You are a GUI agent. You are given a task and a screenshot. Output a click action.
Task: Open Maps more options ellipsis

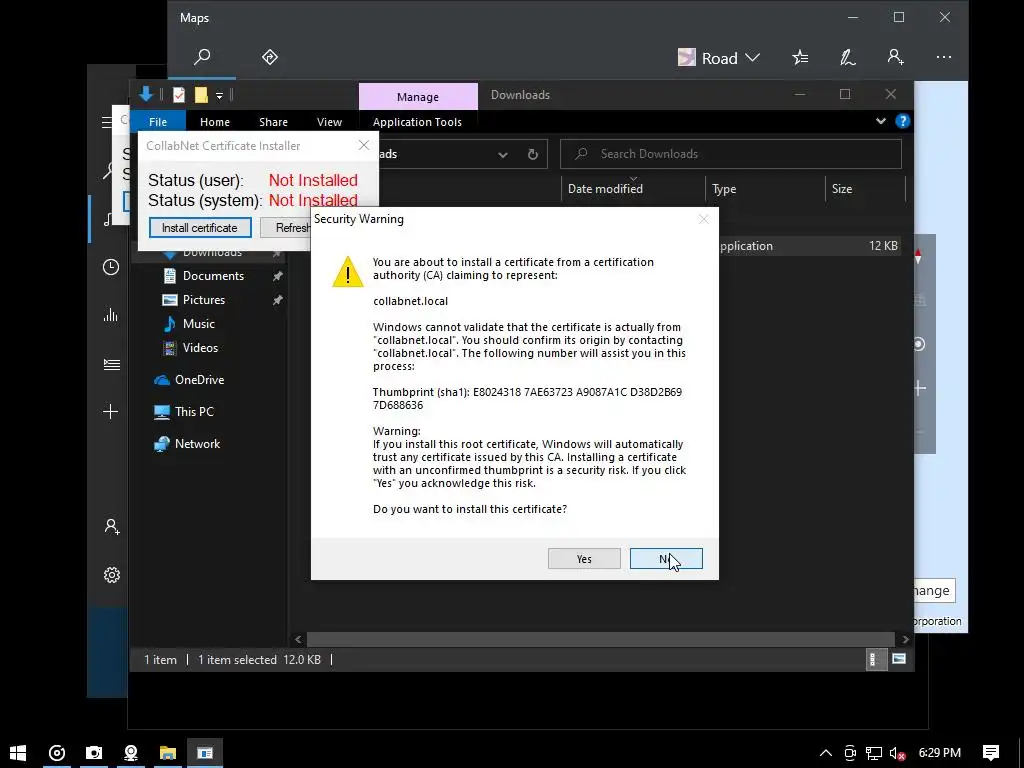click(944, 57)
